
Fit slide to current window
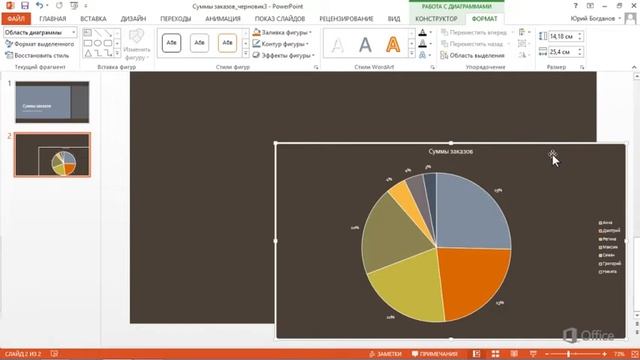click(635, 354)
